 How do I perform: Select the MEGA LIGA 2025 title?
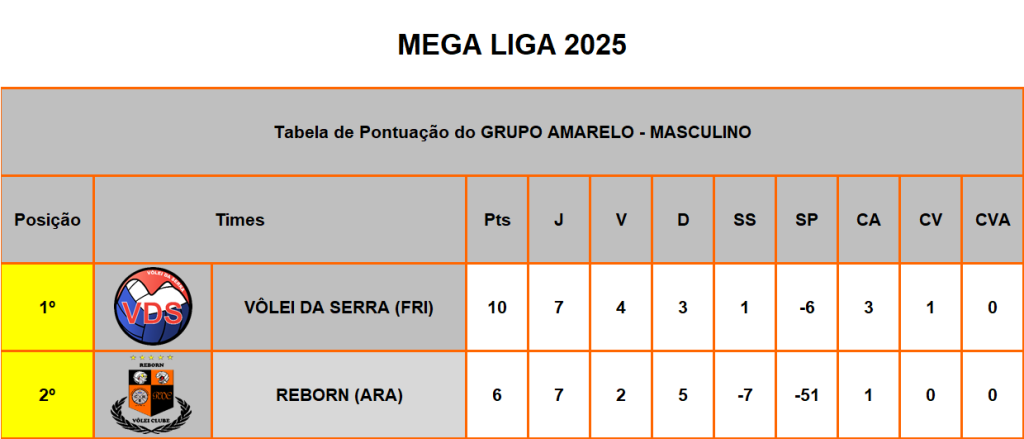512,45
